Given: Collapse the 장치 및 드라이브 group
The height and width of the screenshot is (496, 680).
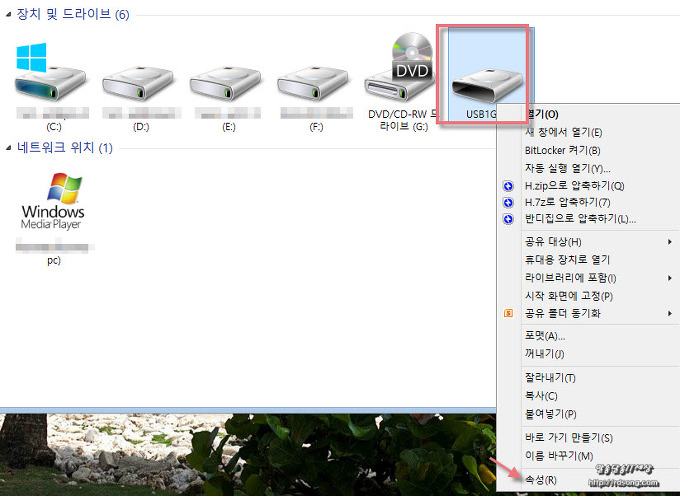Looking at the screenshot, I should (x=9, y=15).
